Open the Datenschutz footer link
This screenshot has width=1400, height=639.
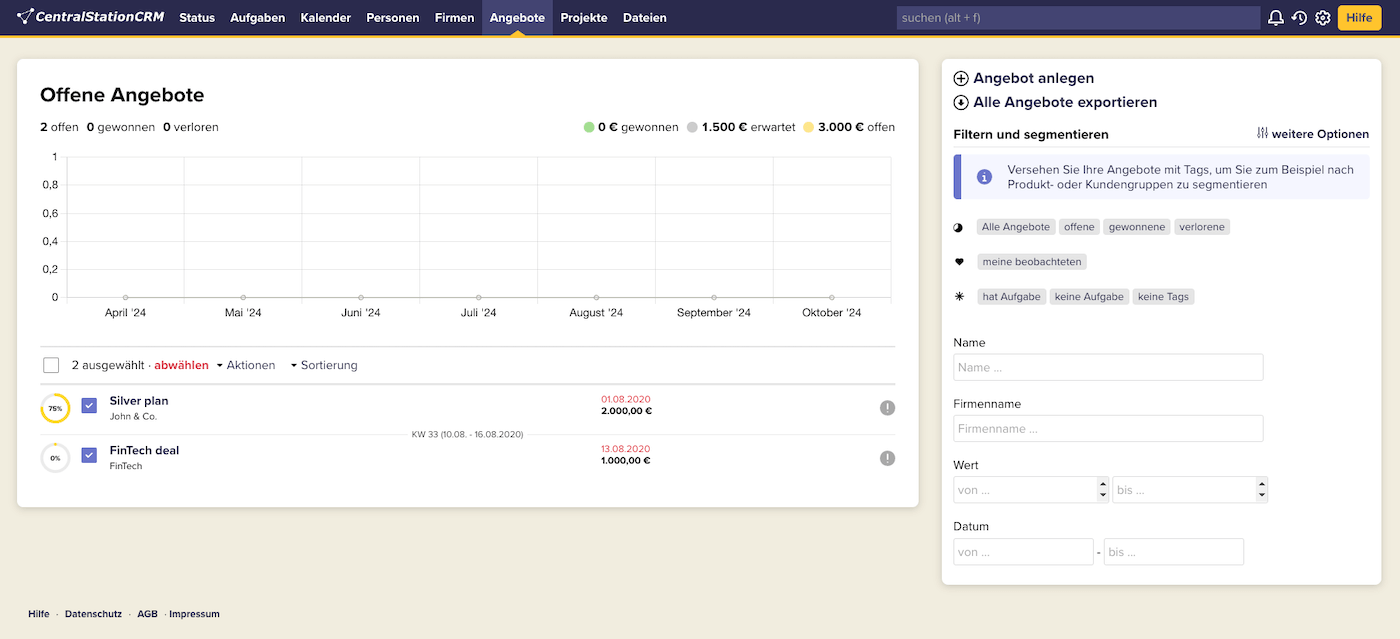[x=93, y=614]
